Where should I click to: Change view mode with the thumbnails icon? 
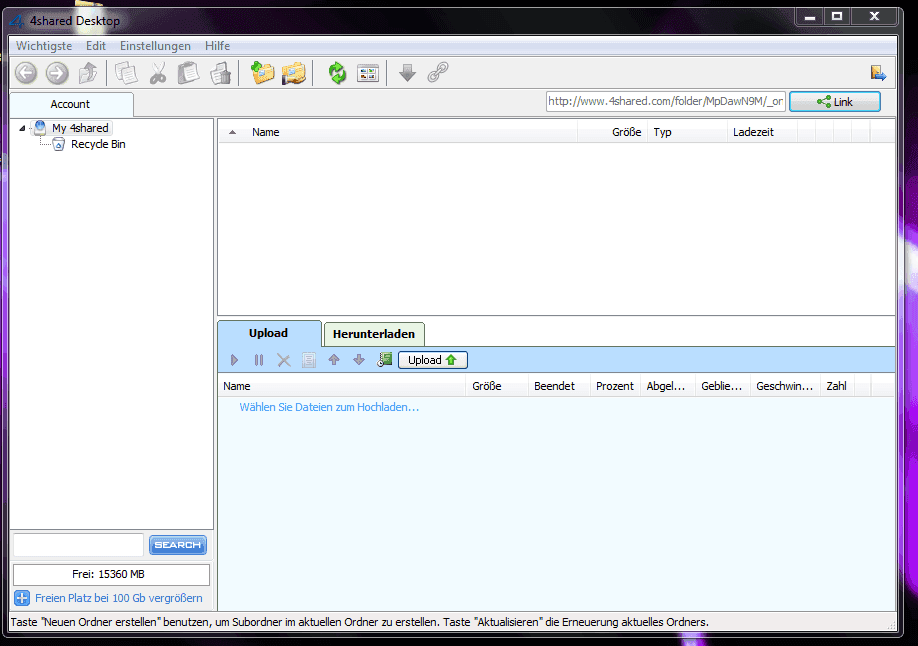(368, 73)
